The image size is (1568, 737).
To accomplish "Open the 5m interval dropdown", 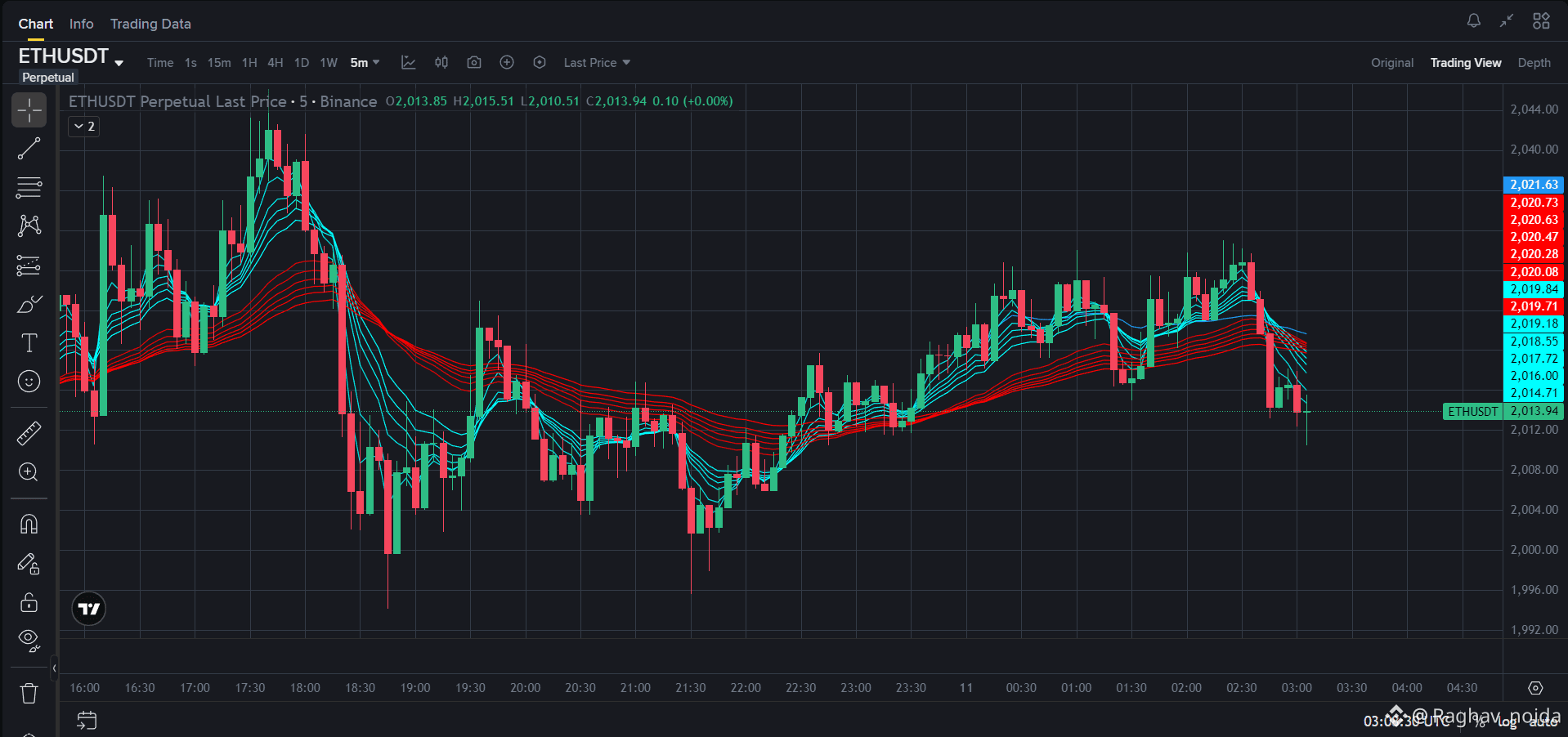I will tap(365, 63).
